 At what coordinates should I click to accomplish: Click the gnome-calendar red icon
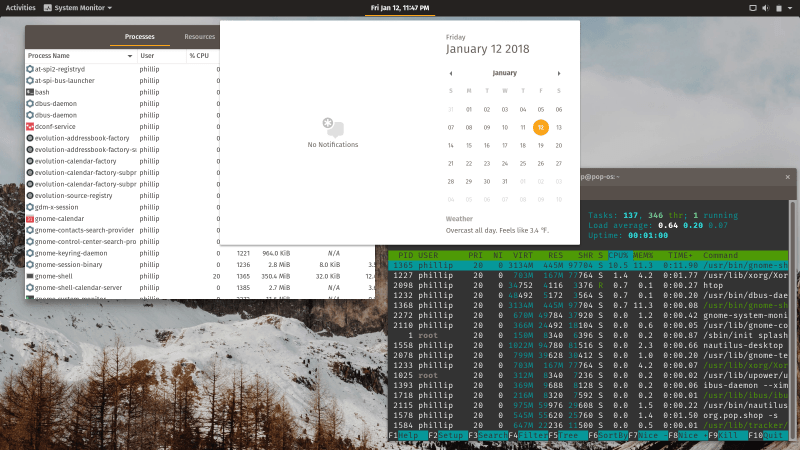point(30,219)
